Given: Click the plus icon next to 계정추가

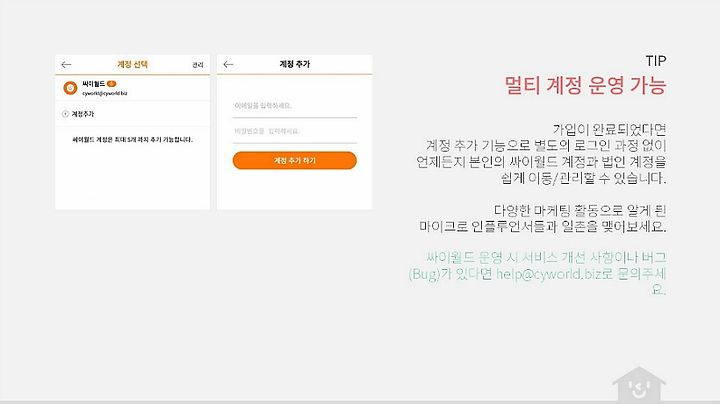Looking at the screenshot, I should (x=65, y=114).
